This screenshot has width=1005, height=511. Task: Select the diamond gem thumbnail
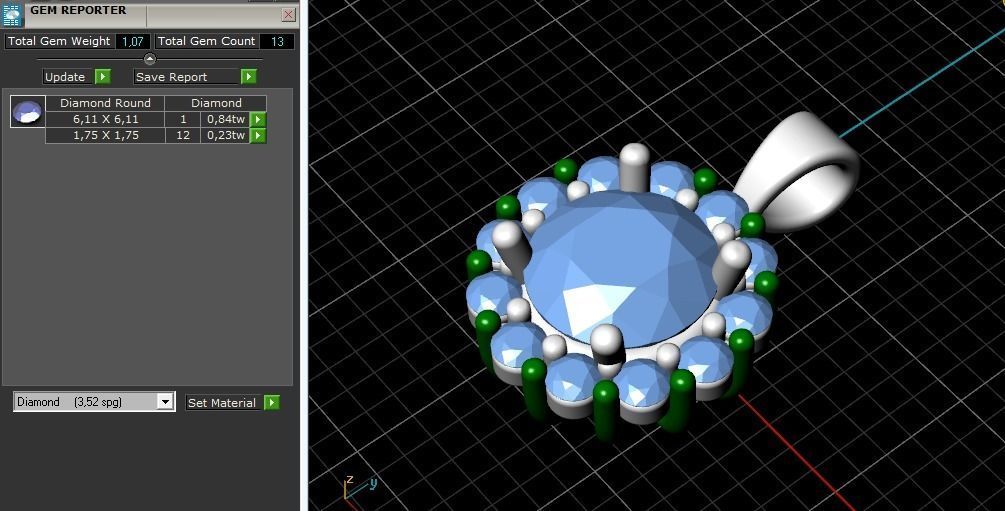pos(28,112)
